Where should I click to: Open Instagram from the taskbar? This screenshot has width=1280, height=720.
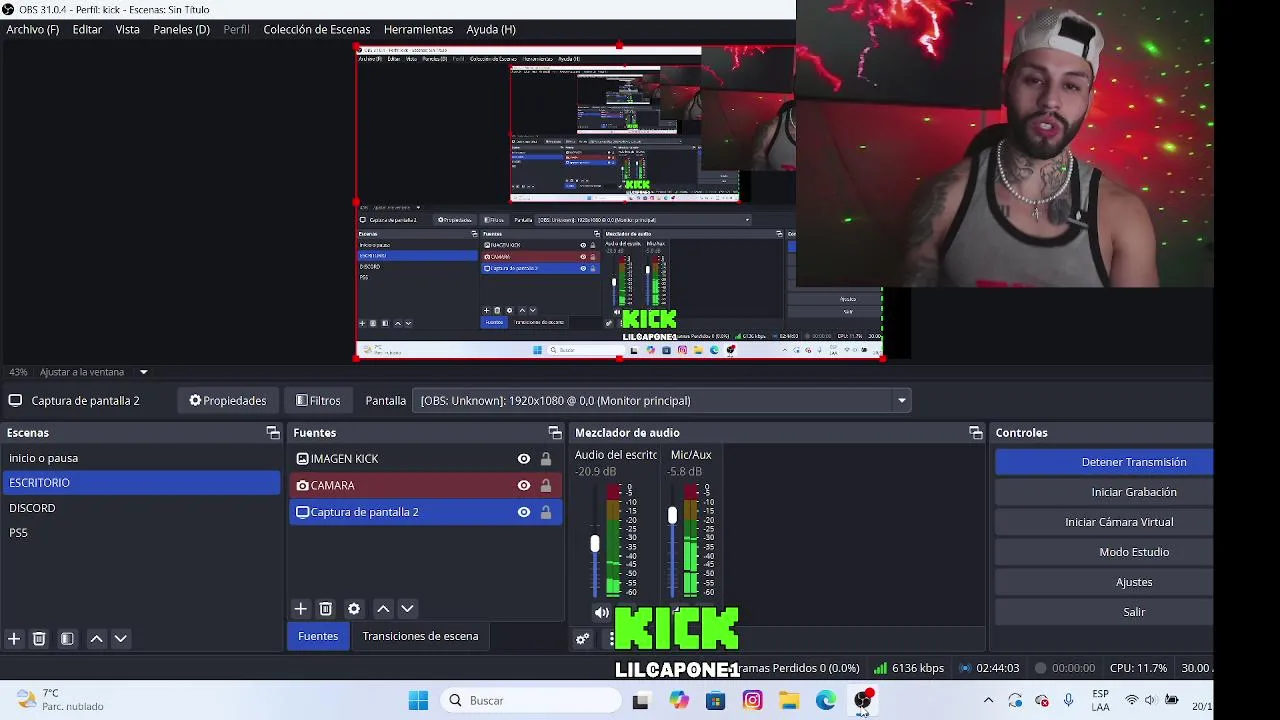[752, 701]
